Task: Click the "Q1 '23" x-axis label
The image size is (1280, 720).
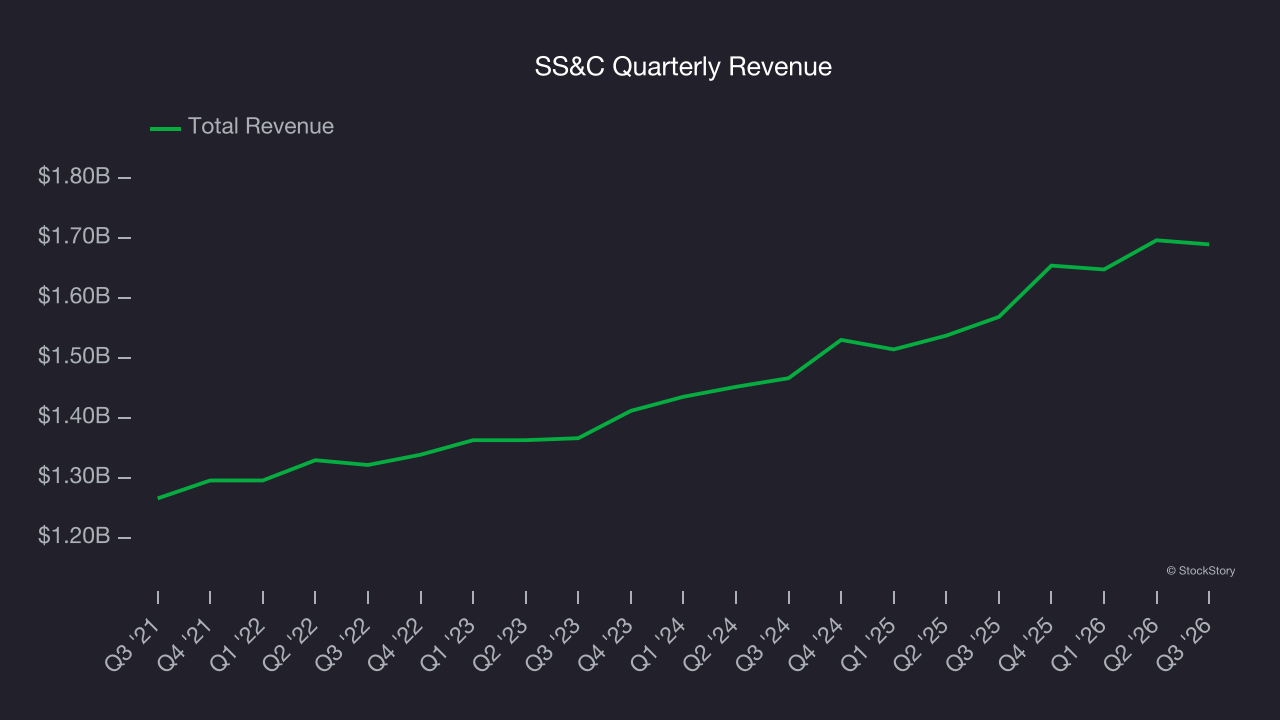Action: (x=448, y=643)
